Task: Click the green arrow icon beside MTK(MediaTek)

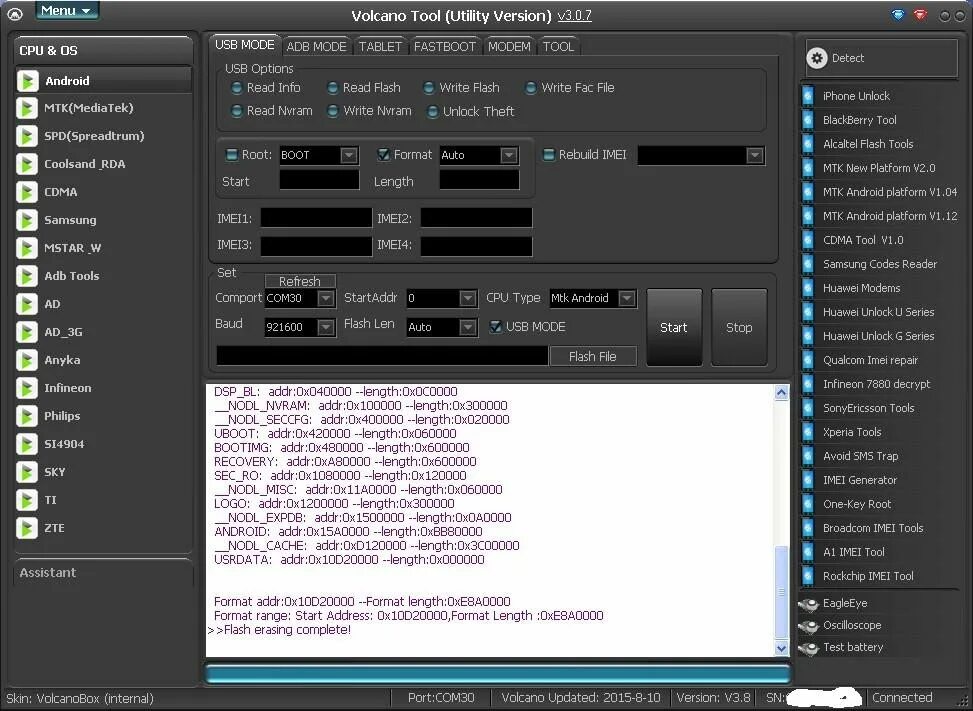Action: [27, 108]
